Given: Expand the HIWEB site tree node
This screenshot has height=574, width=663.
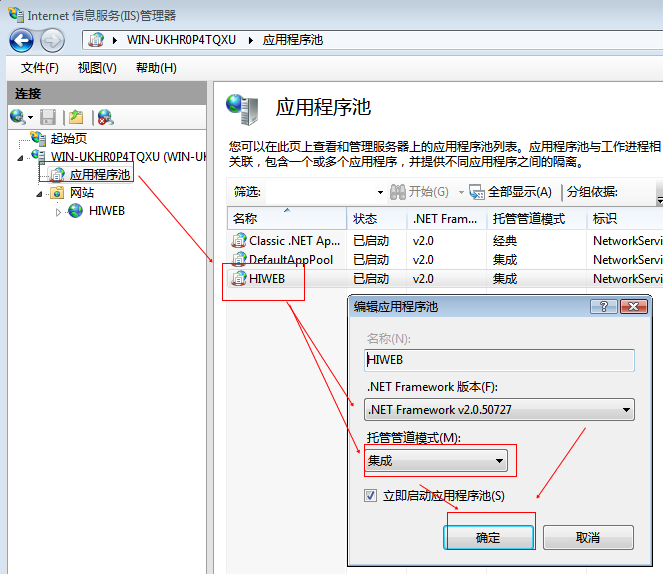Looking at the screenshot, I should click(x=58, y=212).
